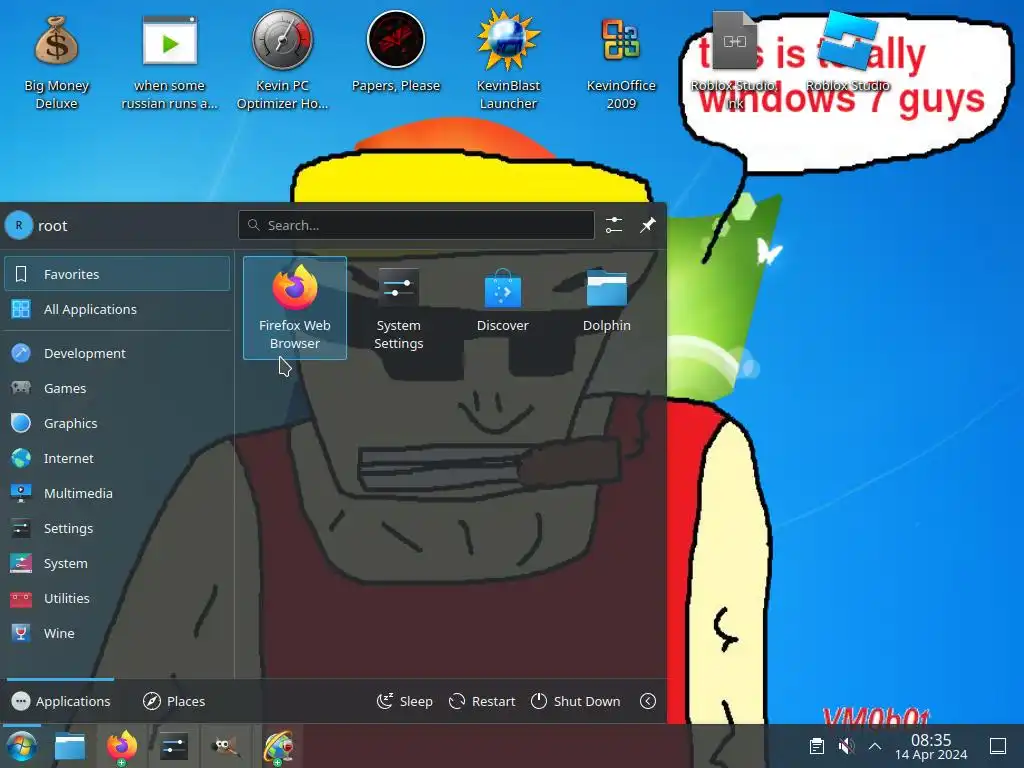The width and height of the screenshot is (1024, 768).
Task: Put computer to Sleep
Action: tap(405, 701)
